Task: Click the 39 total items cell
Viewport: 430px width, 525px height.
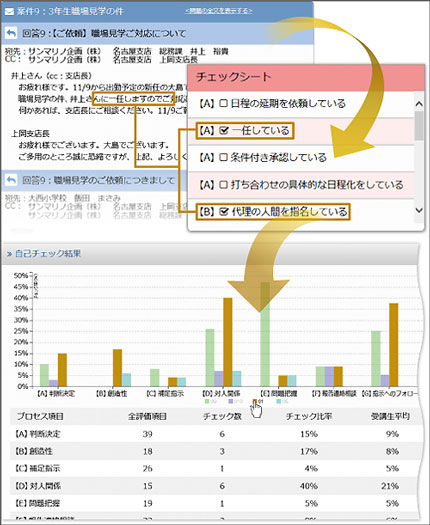Action: click(147, 434)
